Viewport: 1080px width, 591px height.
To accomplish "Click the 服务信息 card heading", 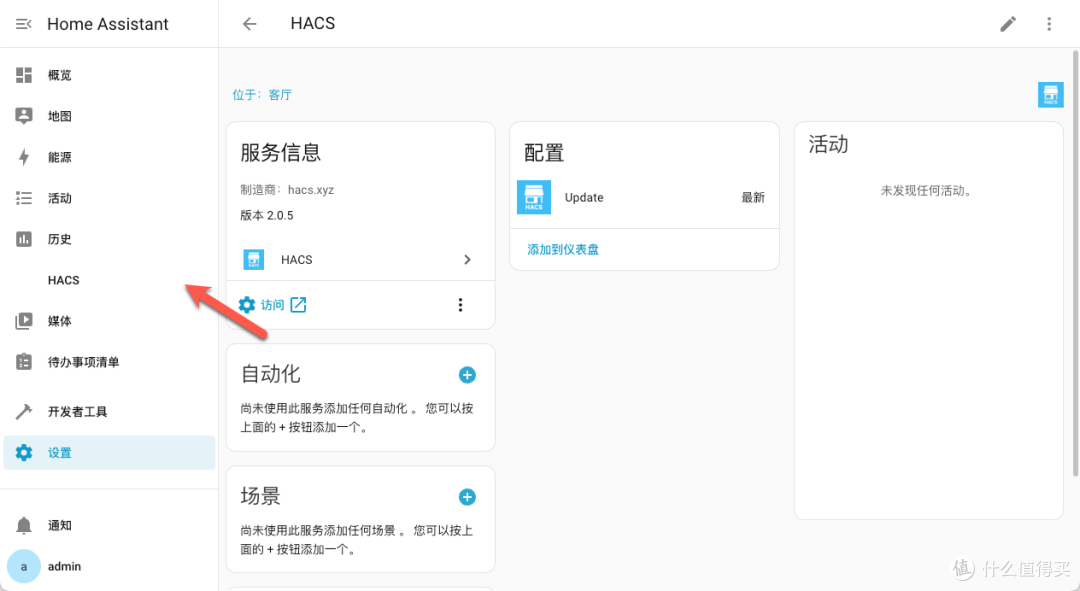I will coord(280,152).
